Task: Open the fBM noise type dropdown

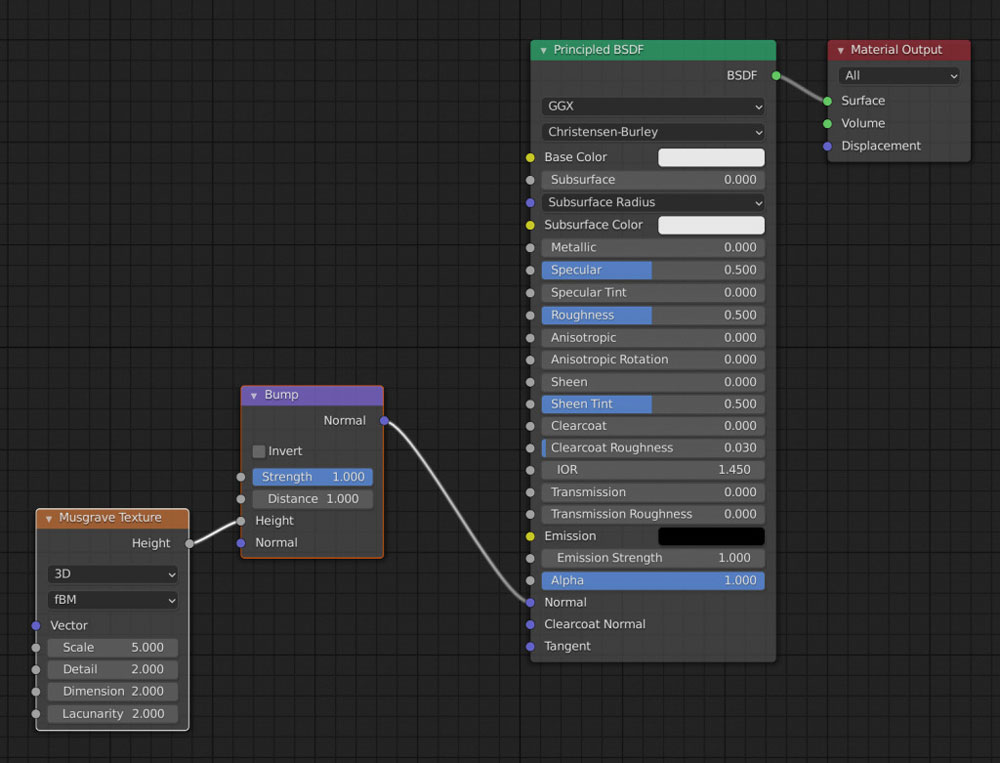Action: tap(112, 599)
